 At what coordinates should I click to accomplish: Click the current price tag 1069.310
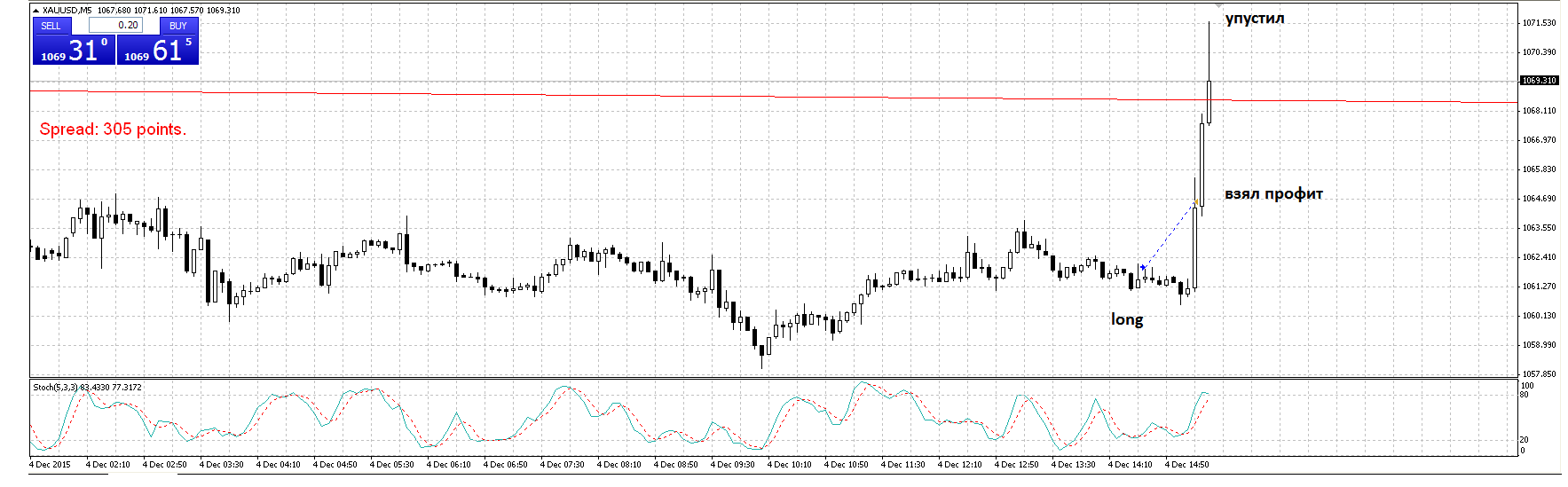[1539, 81]
